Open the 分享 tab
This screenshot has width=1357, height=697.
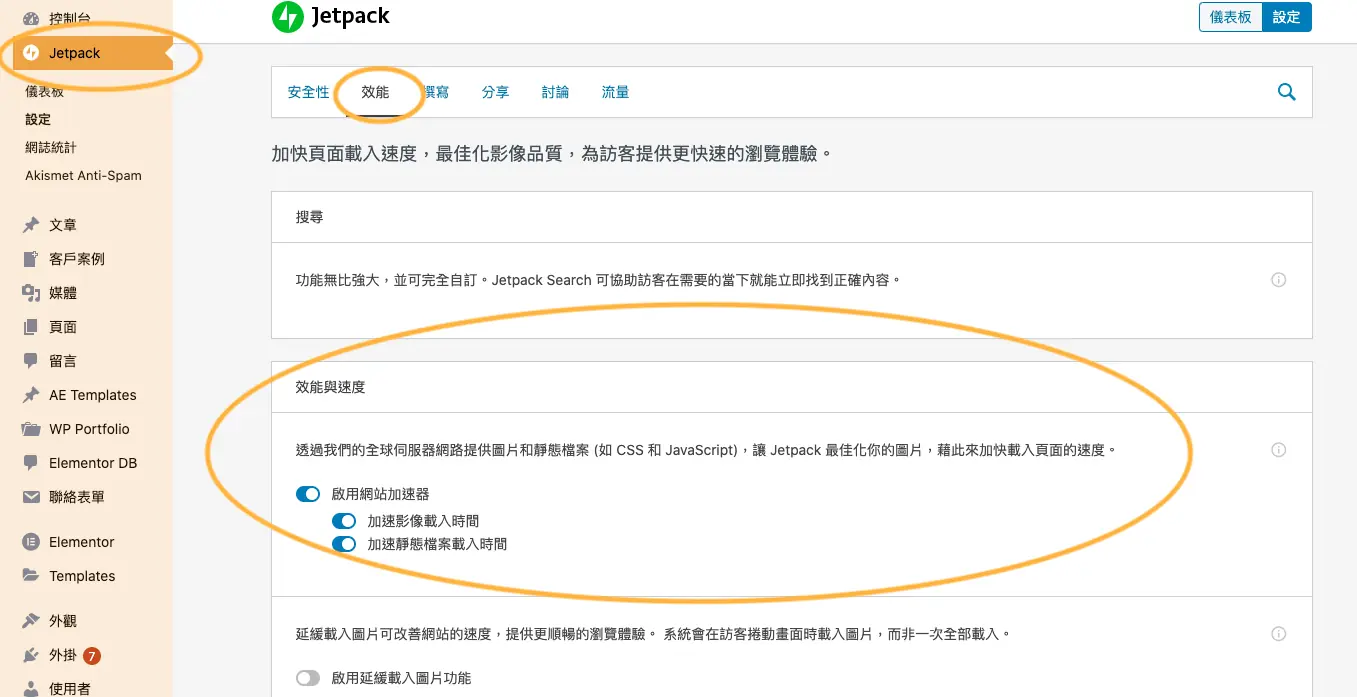click(495, 92)
